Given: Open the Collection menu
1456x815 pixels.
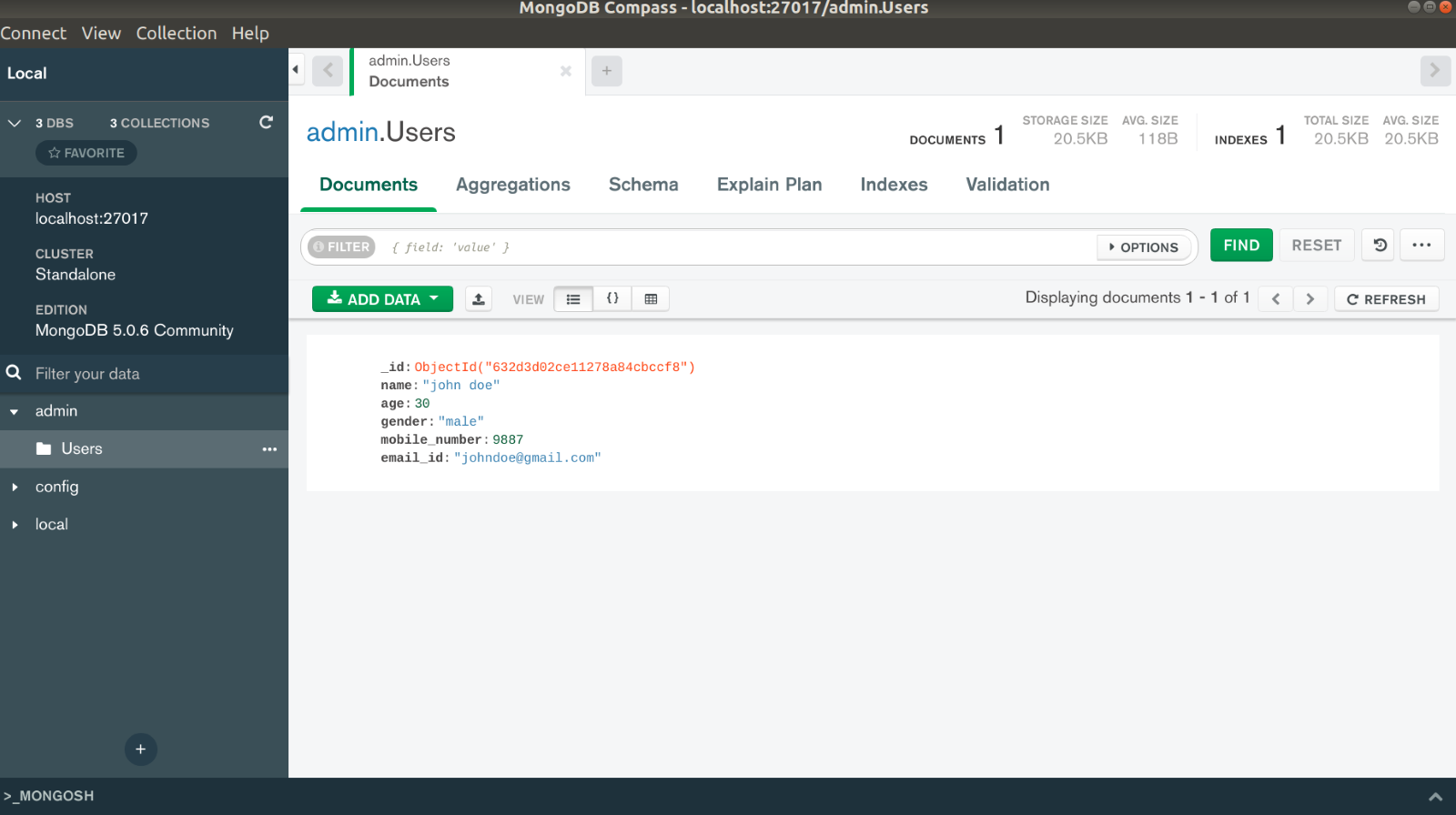Looking at the screenshot, I should point(177,34).
